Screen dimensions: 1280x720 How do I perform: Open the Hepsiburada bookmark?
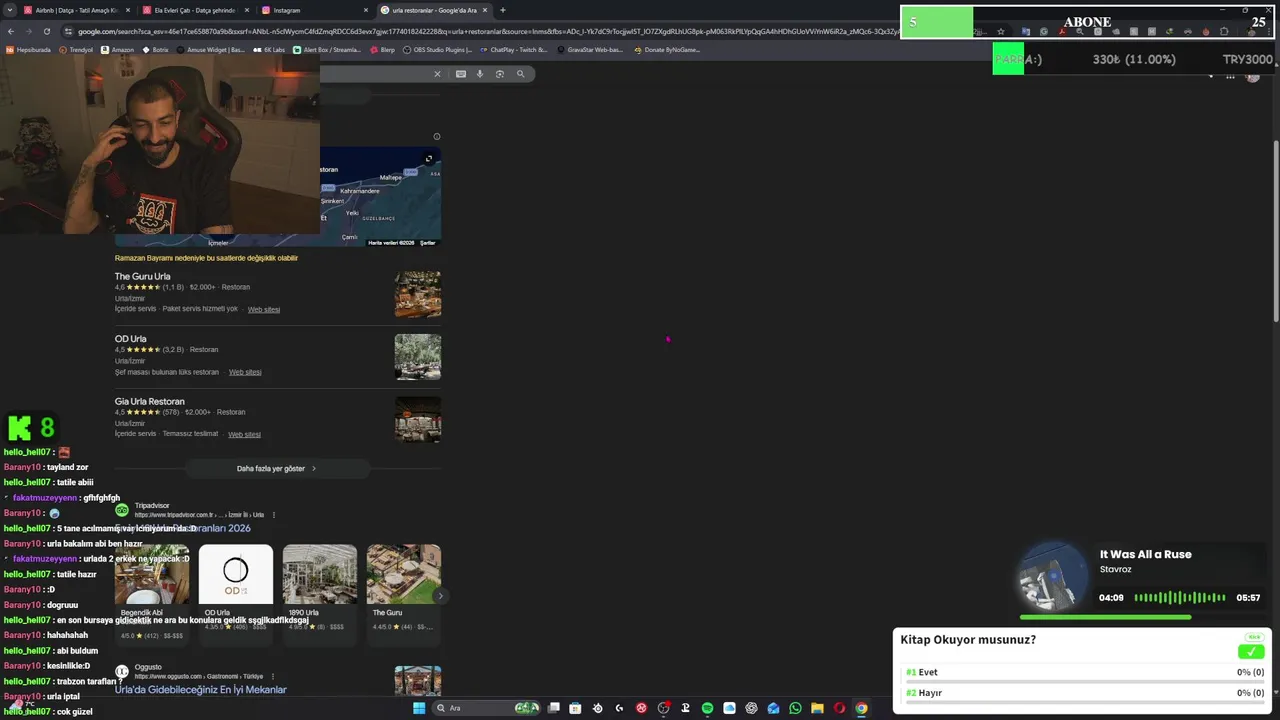pyautogui.click(x=27, y=50)
